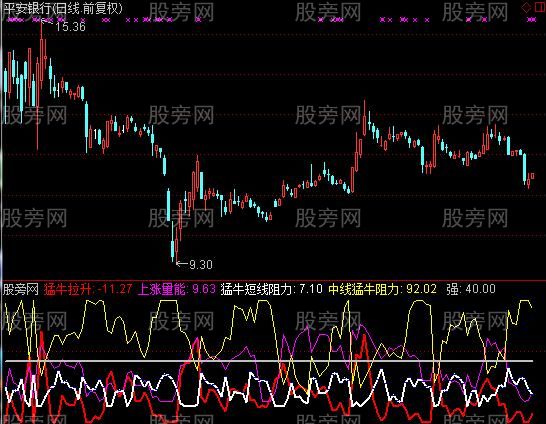
Task: Click the yellow 中线猛牛阻力: 92.02 label
Action: point(383,289)
